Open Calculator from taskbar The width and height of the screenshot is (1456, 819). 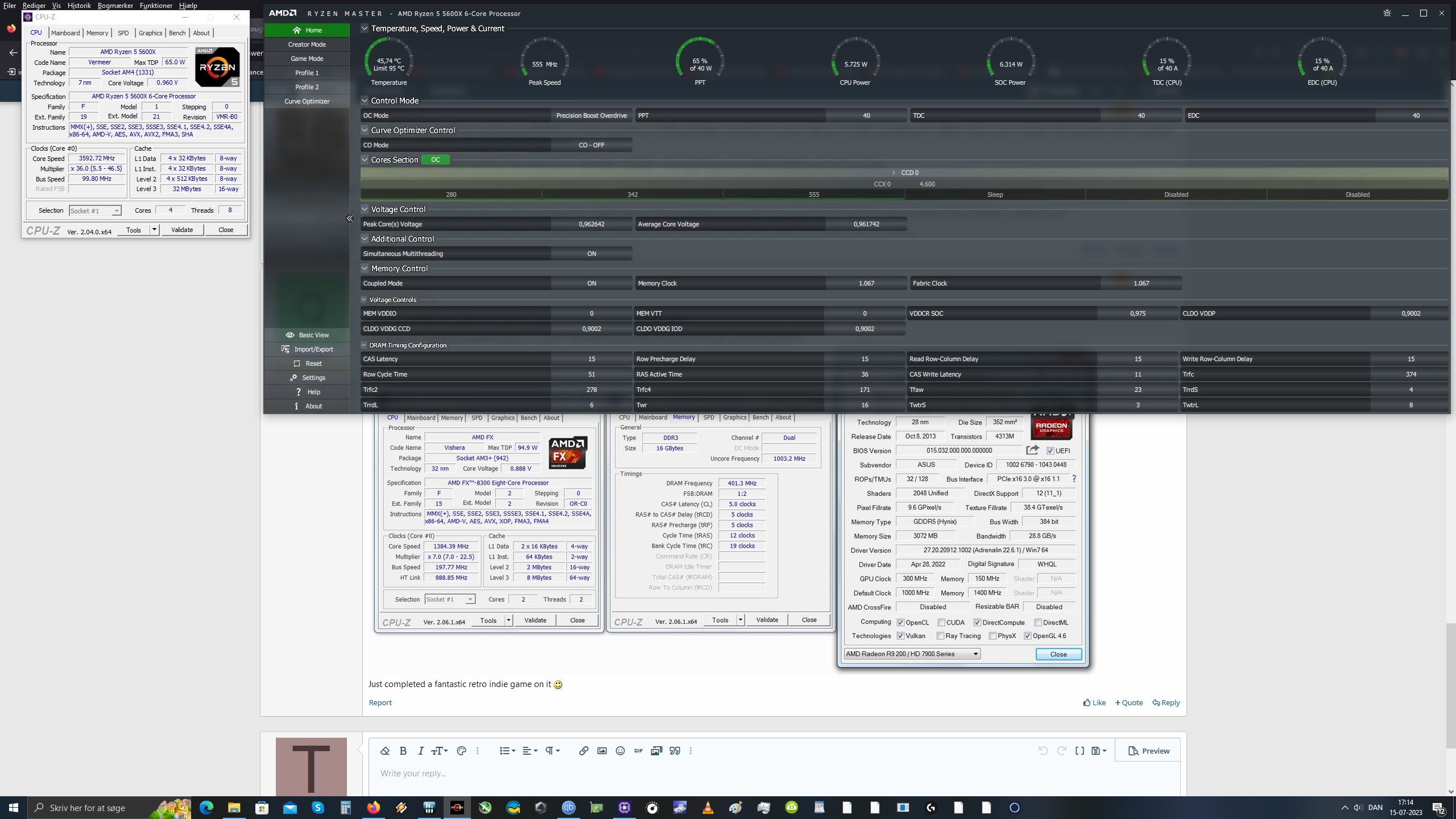345,808
